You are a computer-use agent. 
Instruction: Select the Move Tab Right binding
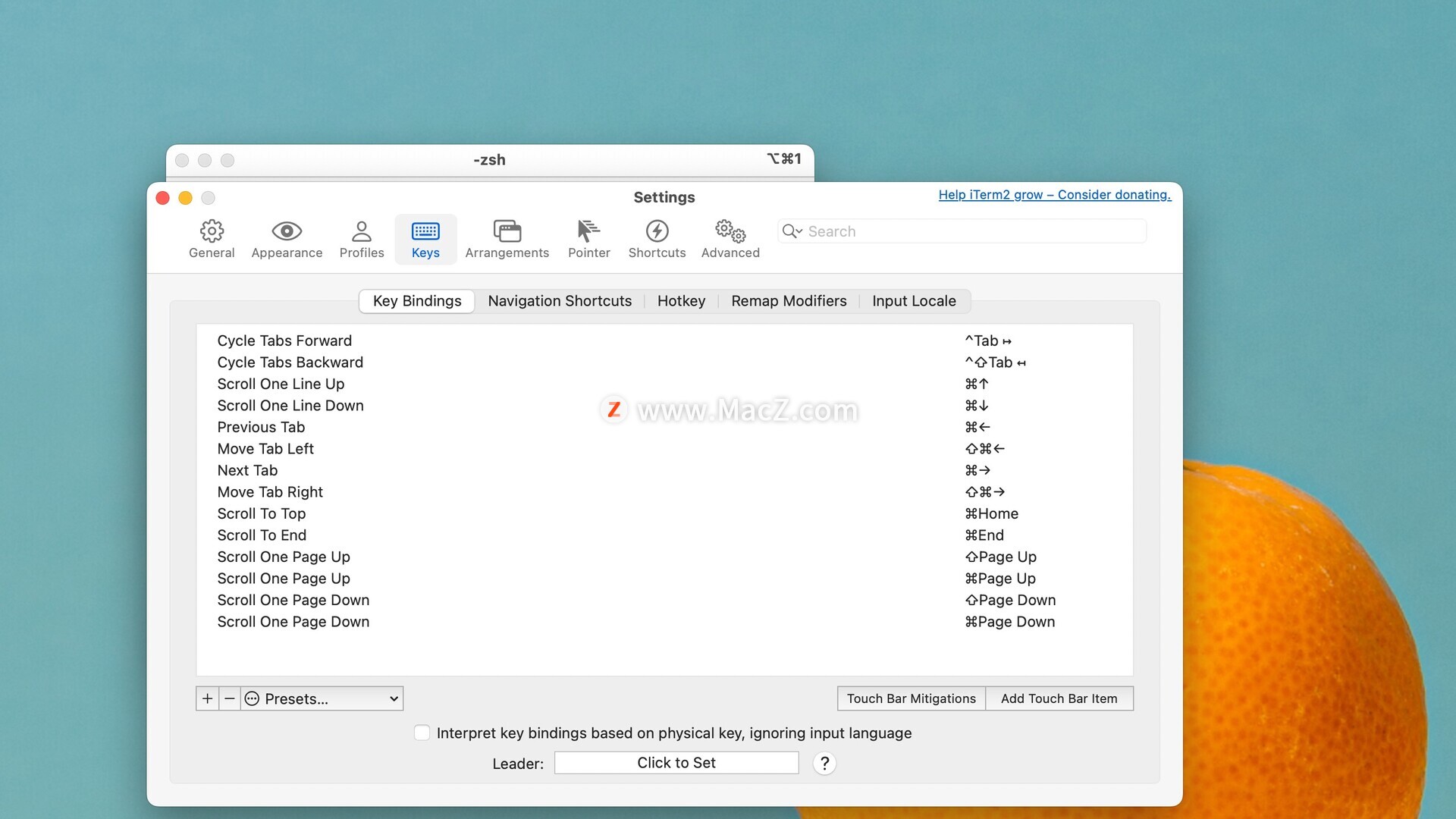pos(664,492)
